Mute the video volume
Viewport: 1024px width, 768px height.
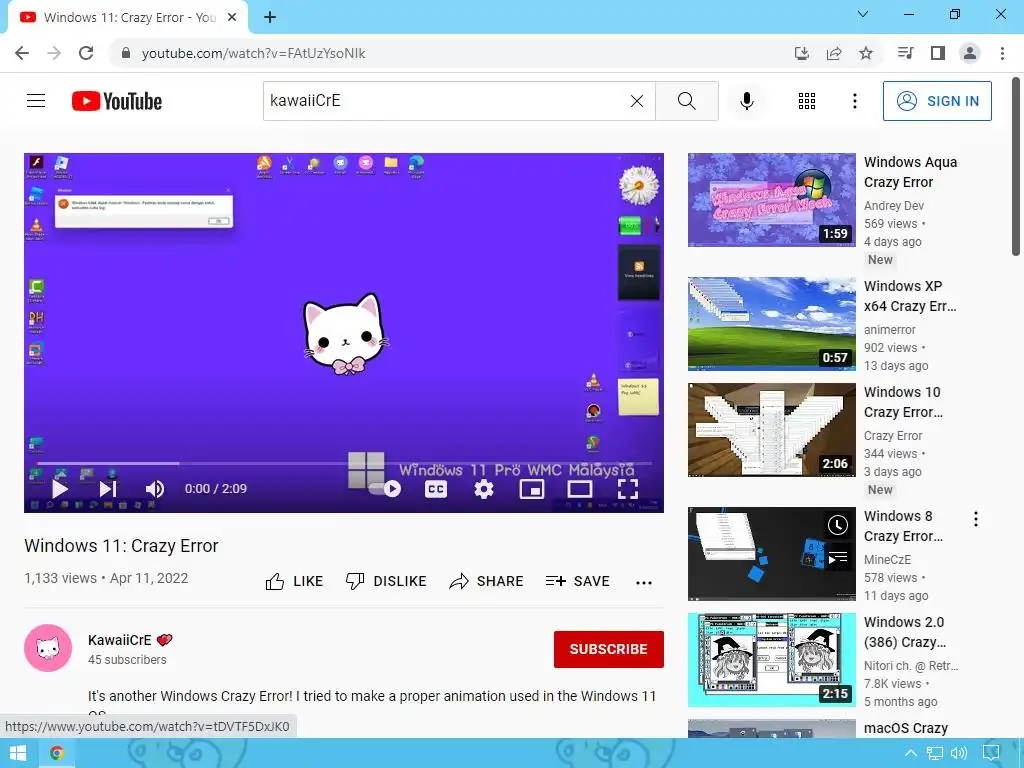pos(155,488)
